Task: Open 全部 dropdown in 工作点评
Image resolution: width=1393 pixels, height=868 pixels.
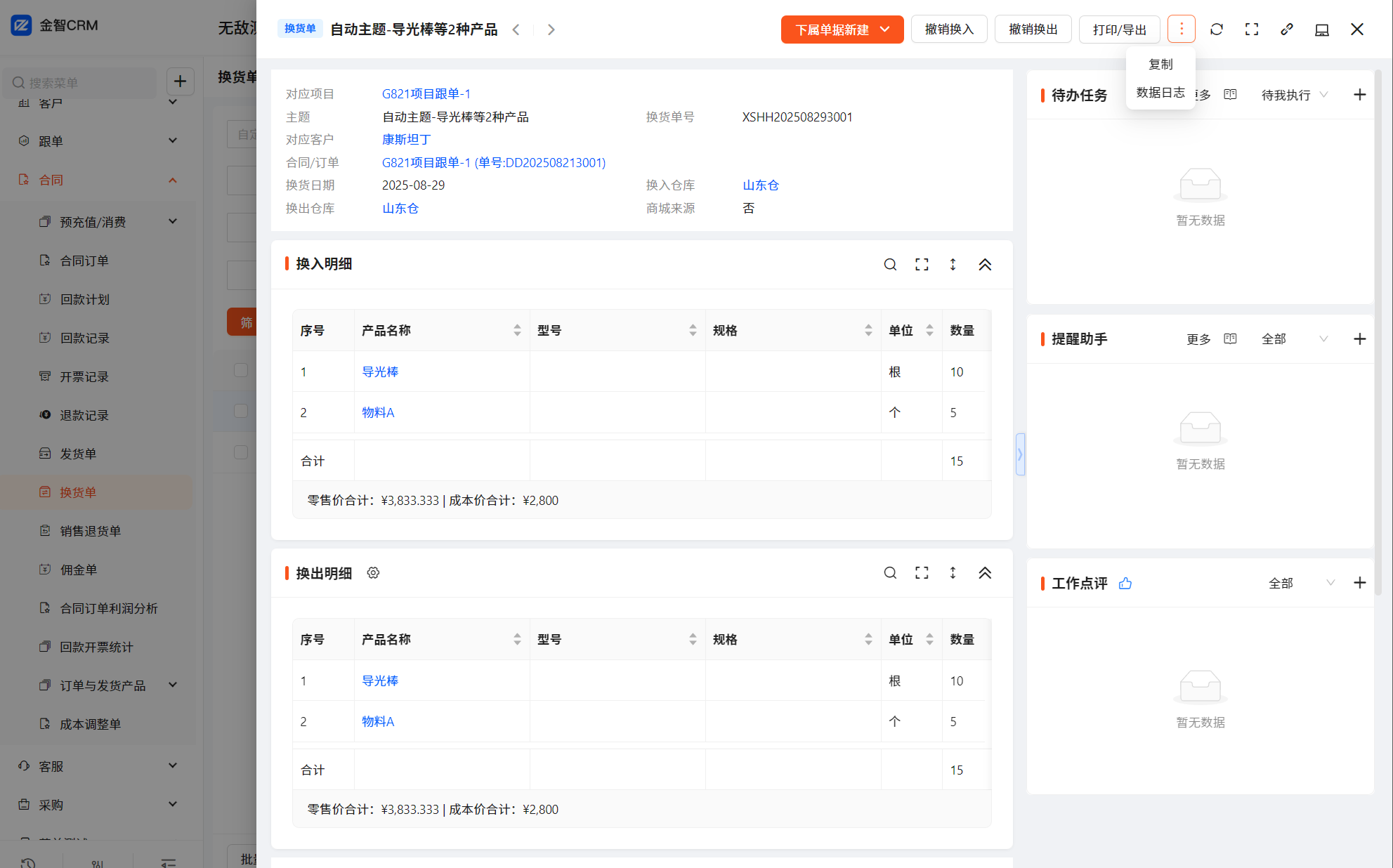Action: pos(1301,583)
